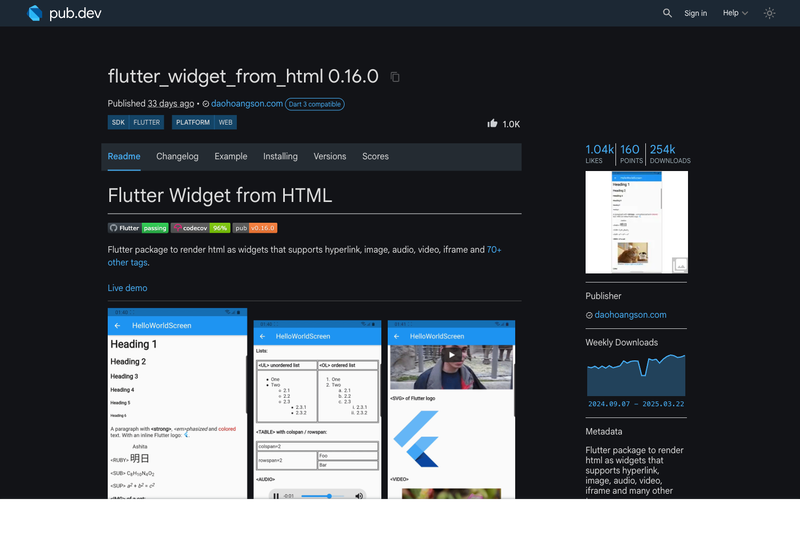Click the audio volume speaker icon

point(359,496)
